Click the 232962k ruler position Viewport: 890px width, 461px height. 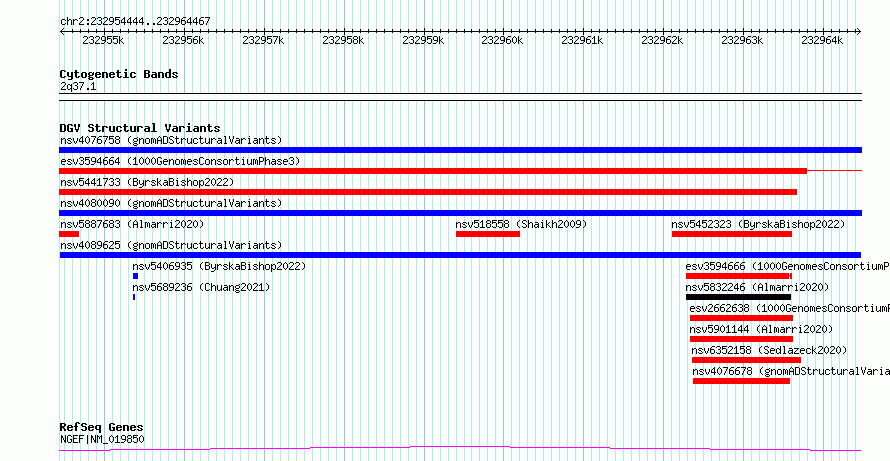663,40
